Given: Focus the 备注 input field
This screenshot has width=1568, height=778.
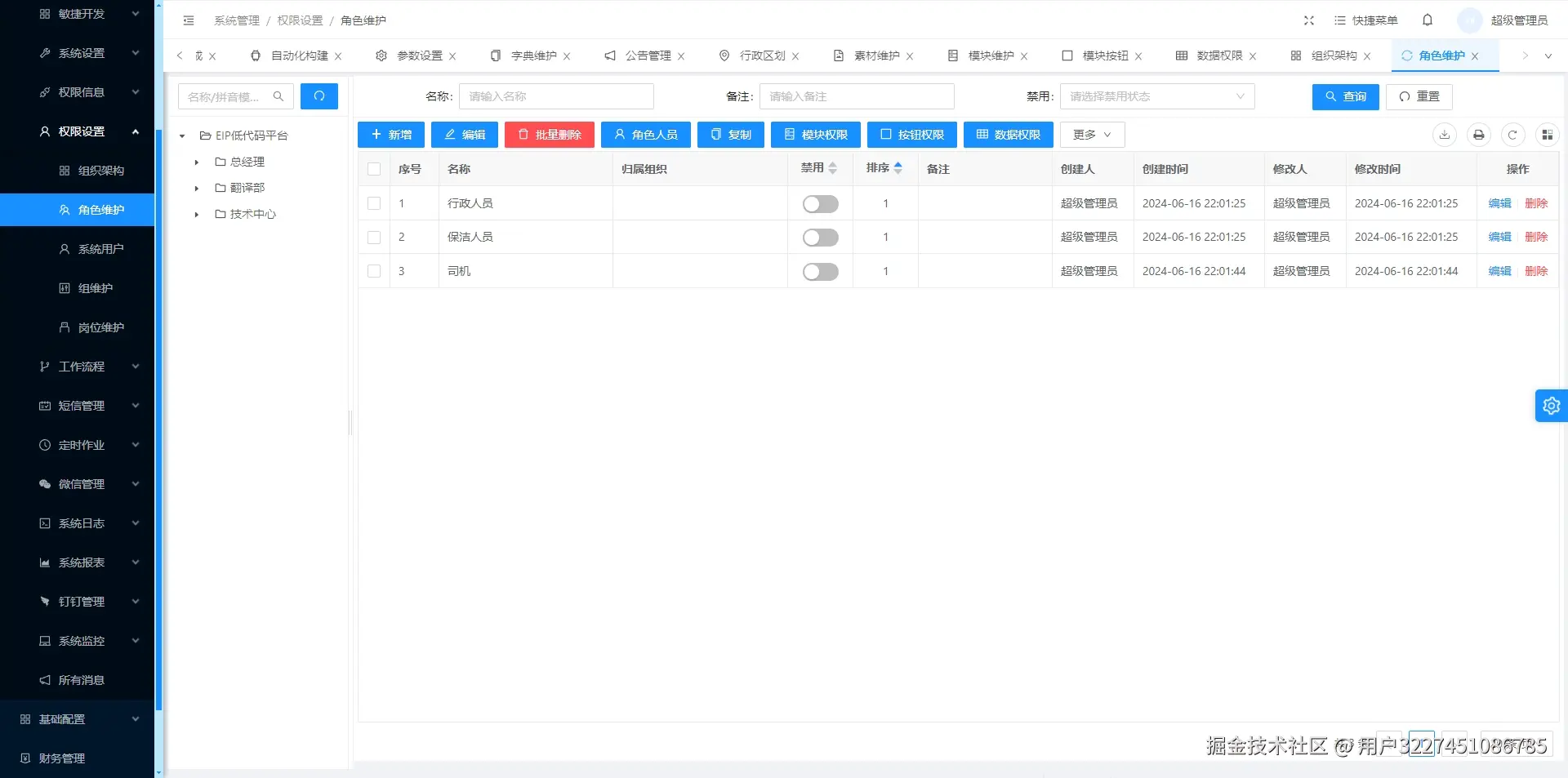Looking at the screenshot, I should pyautogui.click(x=857, y=96).
